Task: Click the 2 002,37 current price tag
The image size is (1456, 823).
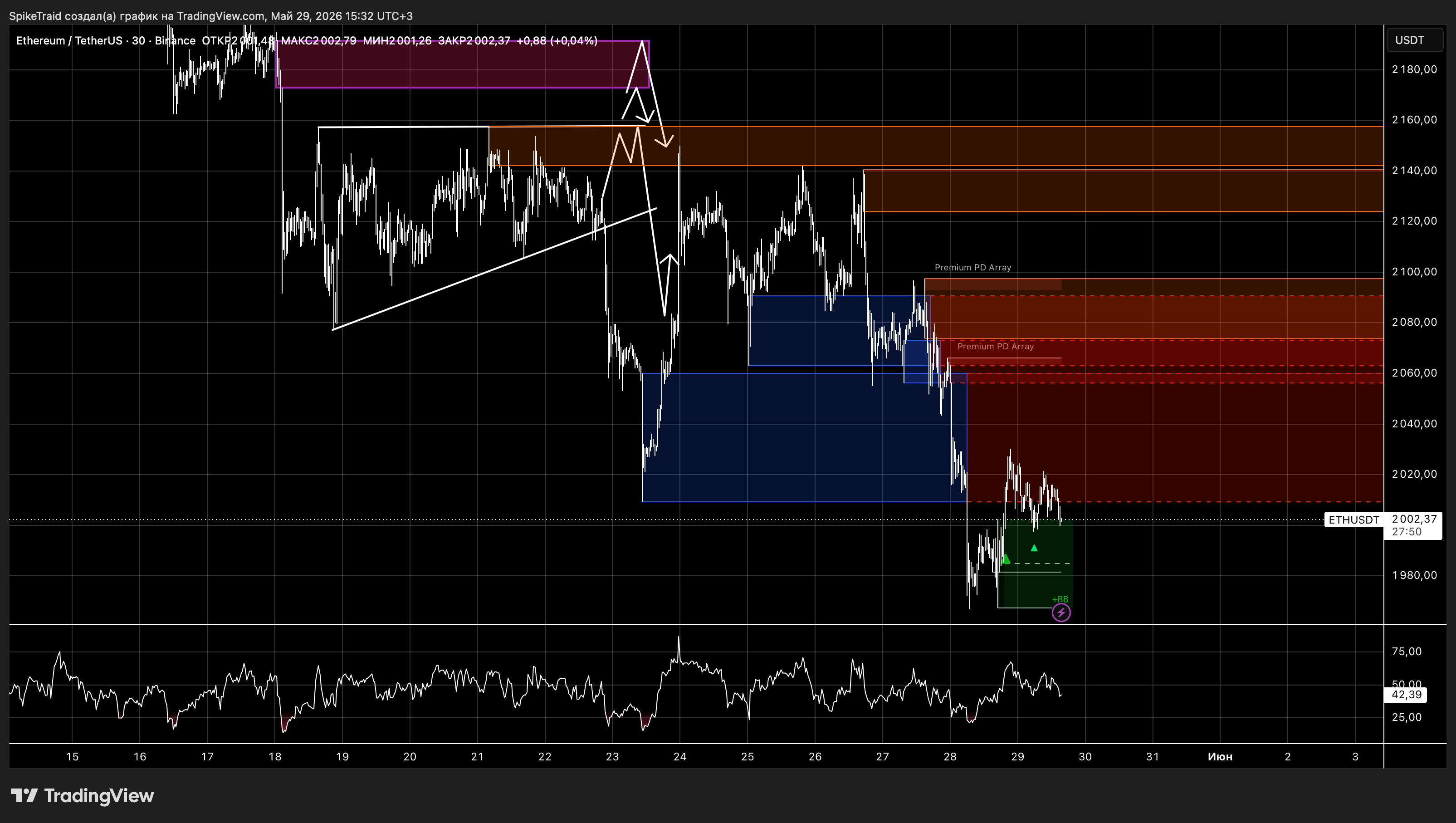Action: [x=1414, y=519]
